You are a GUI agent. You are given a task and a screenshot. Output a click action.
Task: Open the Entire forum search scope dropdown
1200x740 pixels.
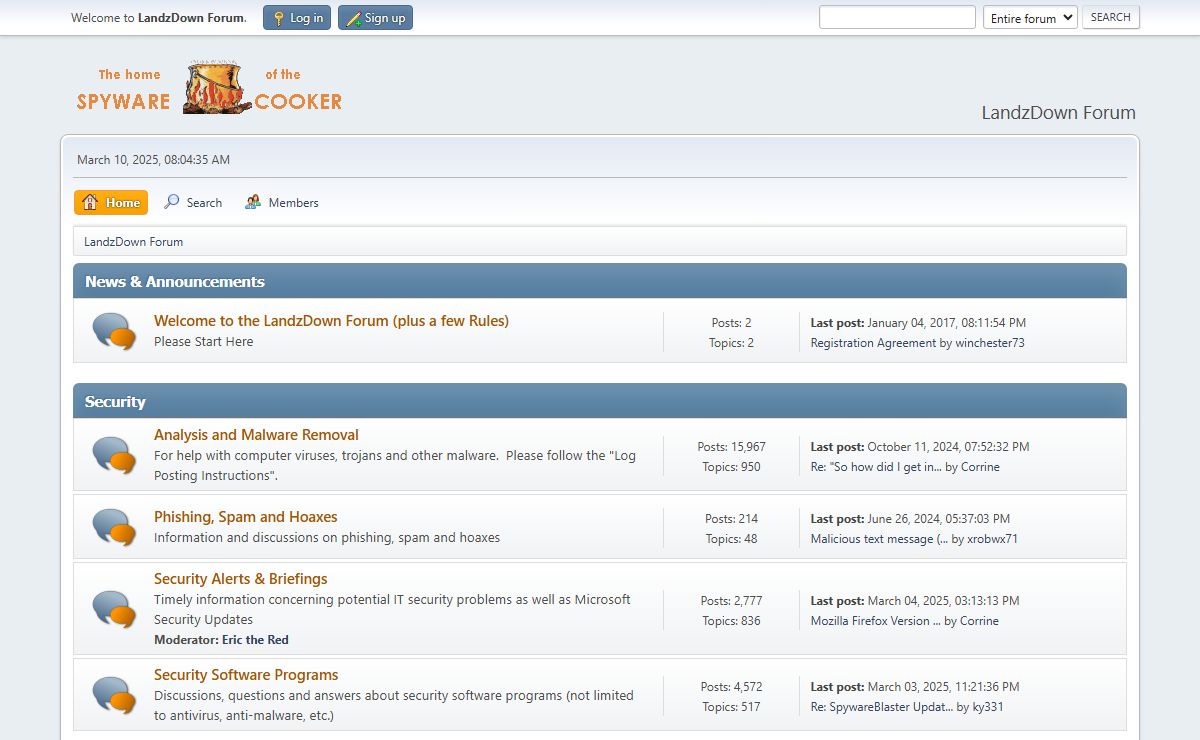[x=1030, y=17]
